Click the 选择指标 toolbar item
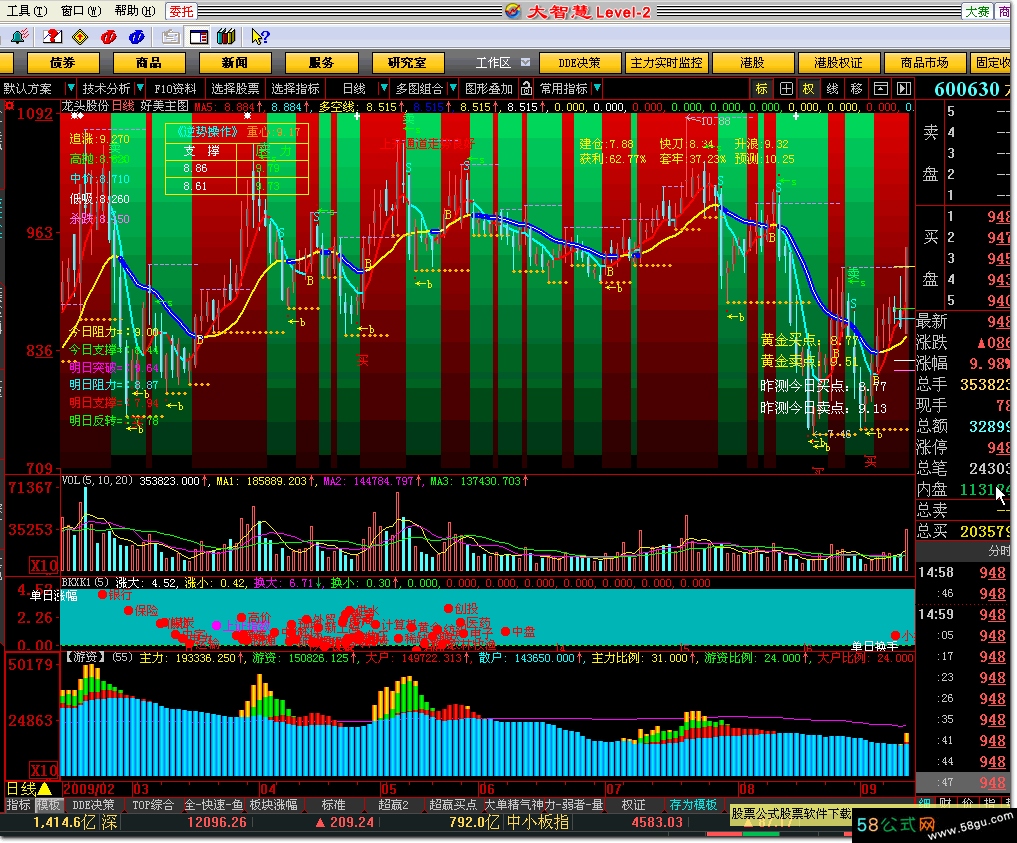The height and width of the screenshot is (843, 1017). [295, 88]
